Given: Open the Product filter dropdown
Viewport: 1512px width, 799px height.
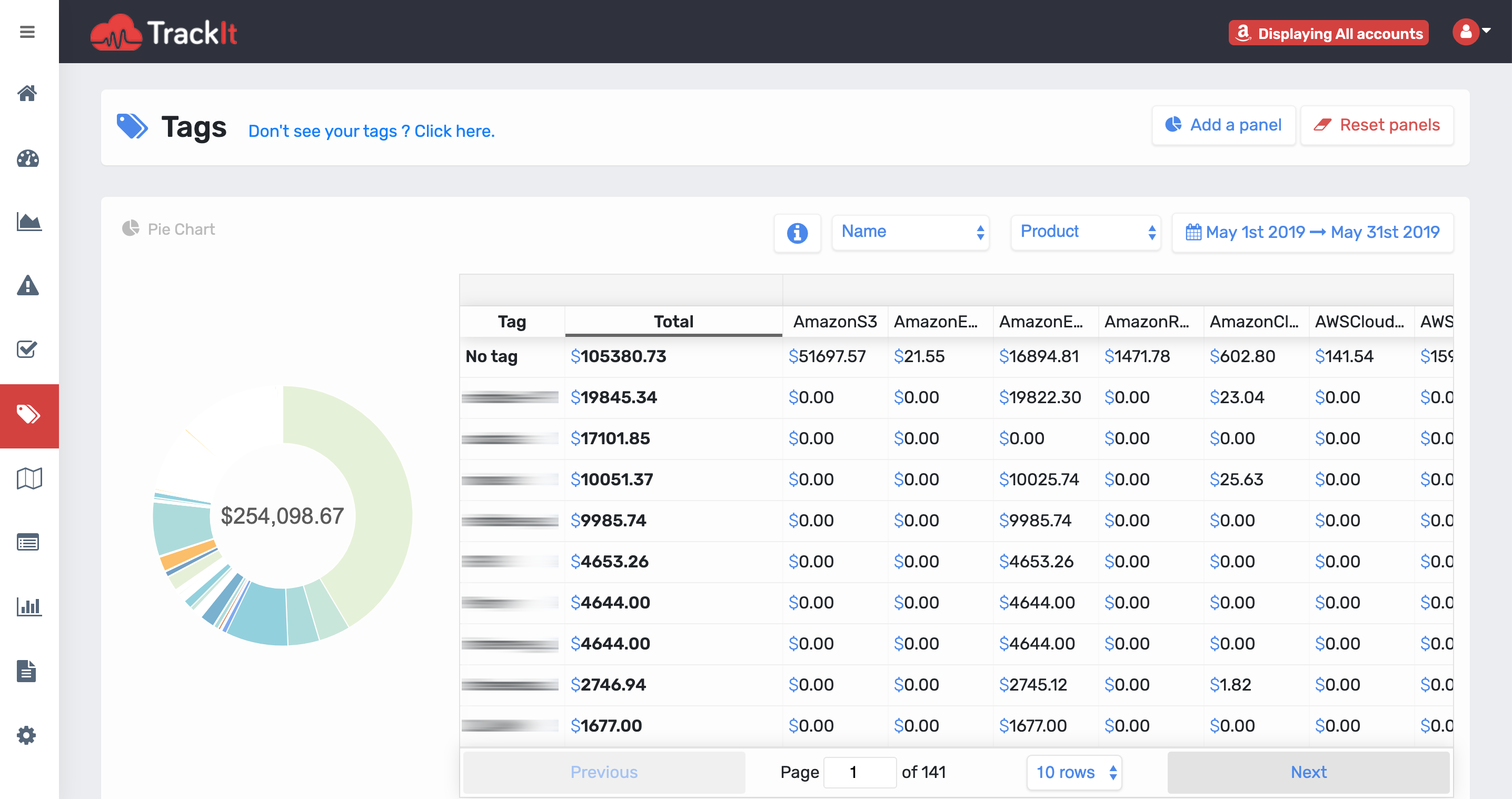Looking at the screenshot, I should 1085,232.
